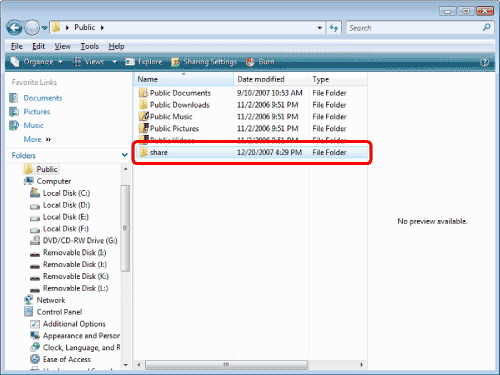This screenshot has height=375, width=500.
Task: Select the Public Downloads folder
Action: tap(180, 105)
